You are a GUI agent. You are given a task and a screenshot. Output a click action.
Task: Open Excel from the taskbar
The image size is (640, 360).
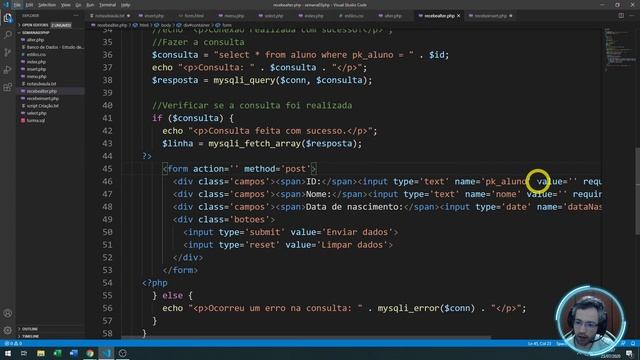57,353
